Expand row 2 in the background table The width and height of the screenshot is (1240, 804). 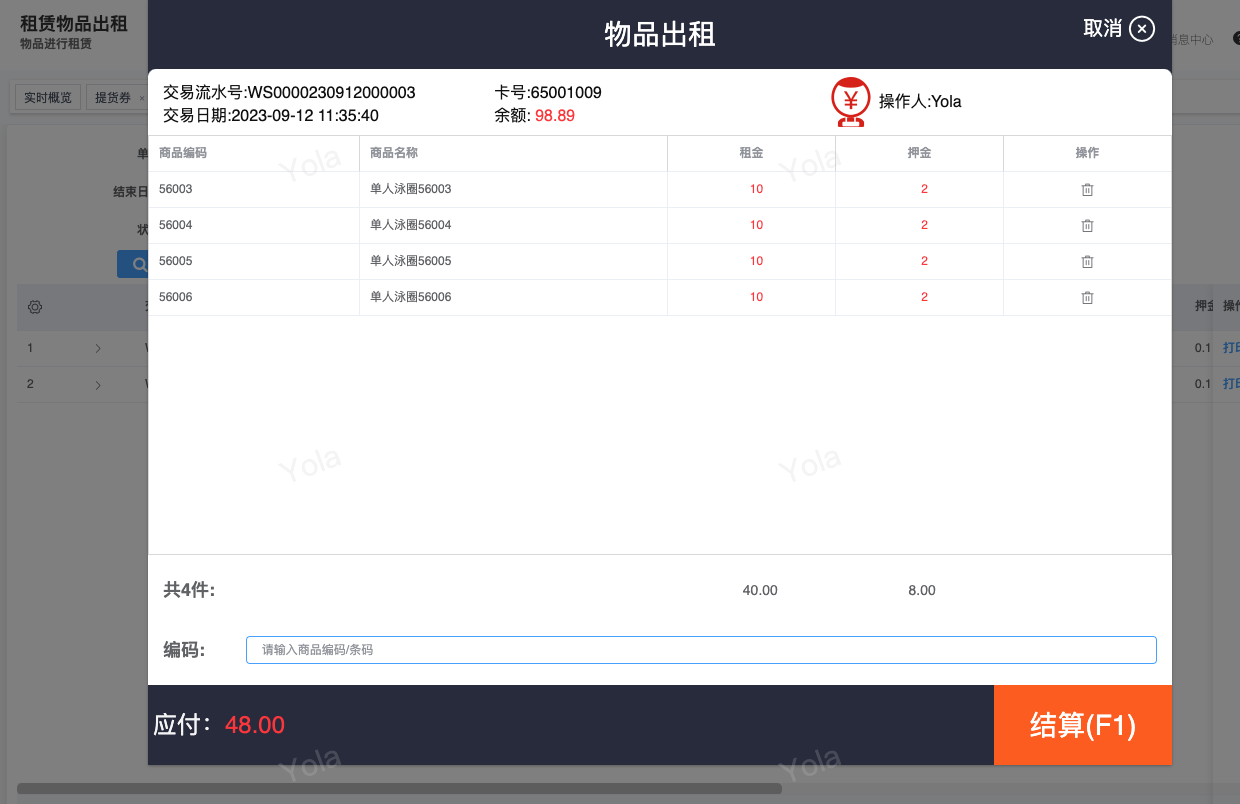98,384
